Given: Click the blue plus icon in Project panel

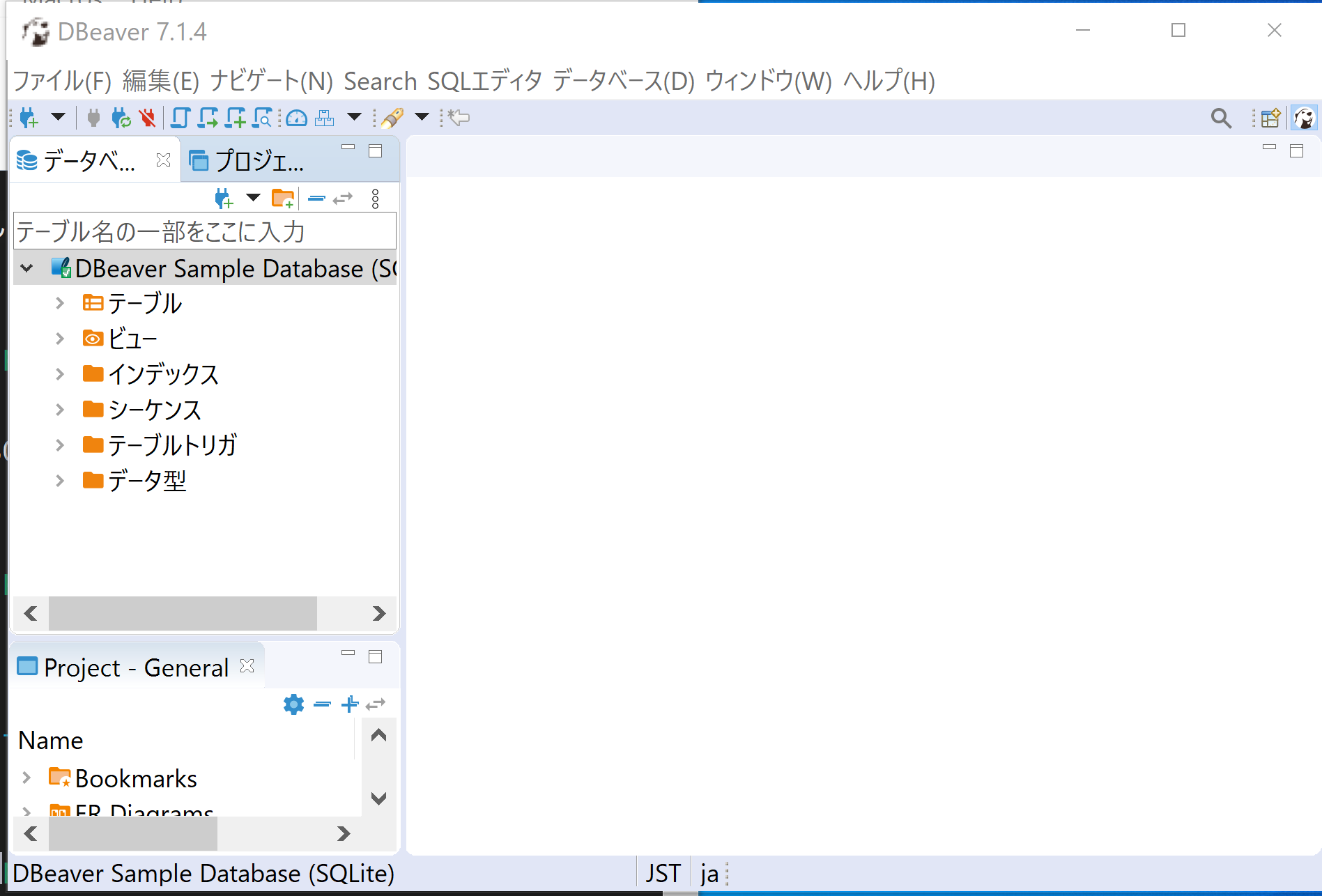Looking at the screenshot, I should pos(349,704).
